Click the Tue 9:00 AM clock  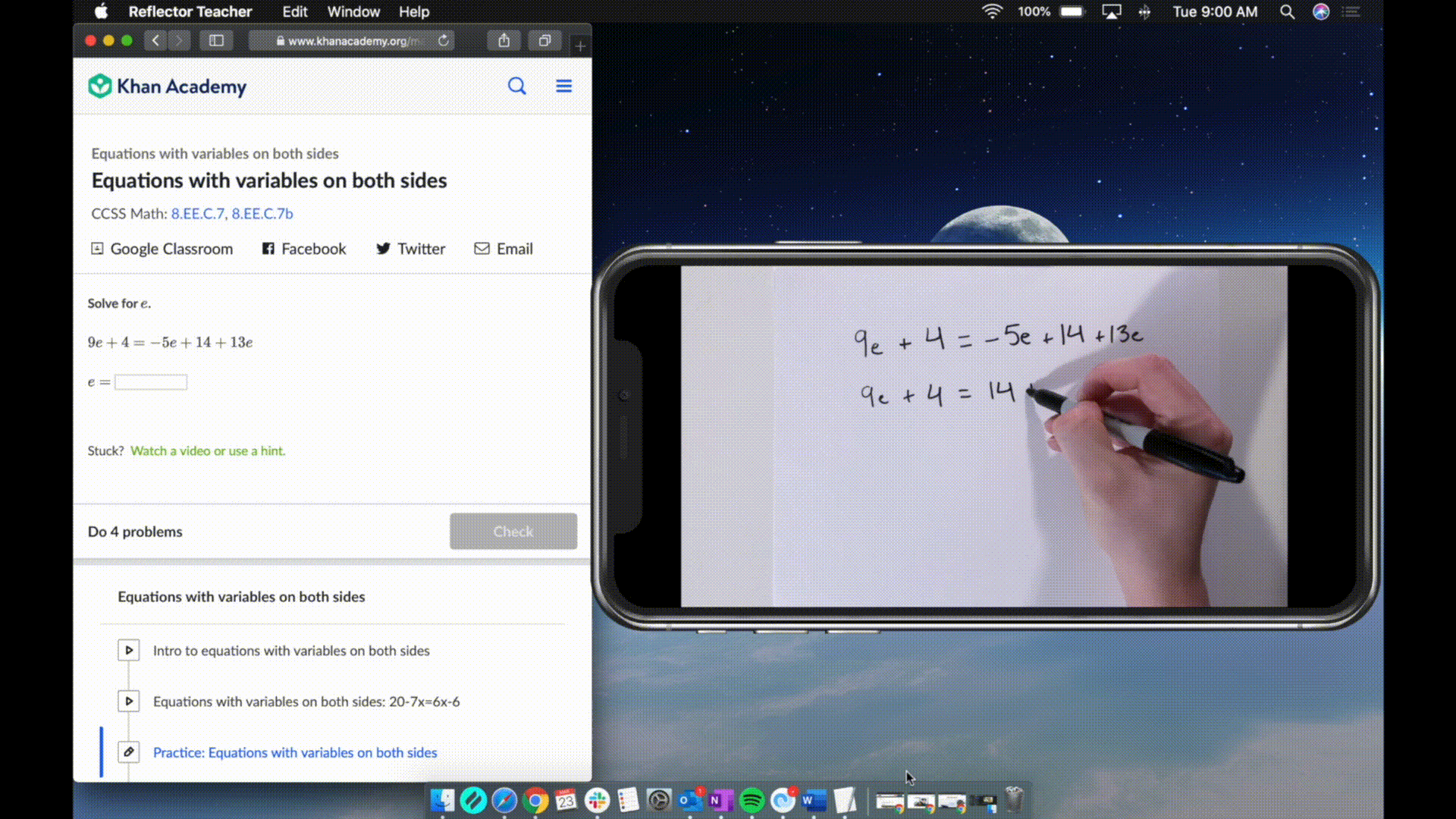coord(1215,11)
